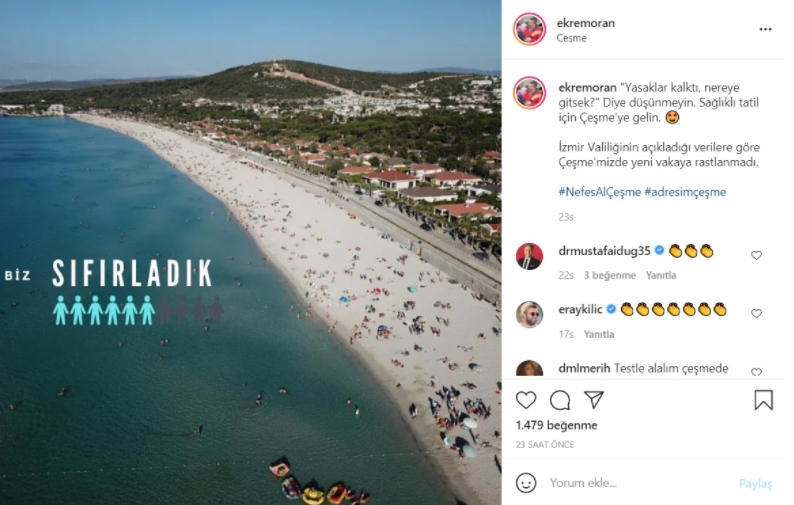Open emoji picker smiley icon

(x=526, y=483)
